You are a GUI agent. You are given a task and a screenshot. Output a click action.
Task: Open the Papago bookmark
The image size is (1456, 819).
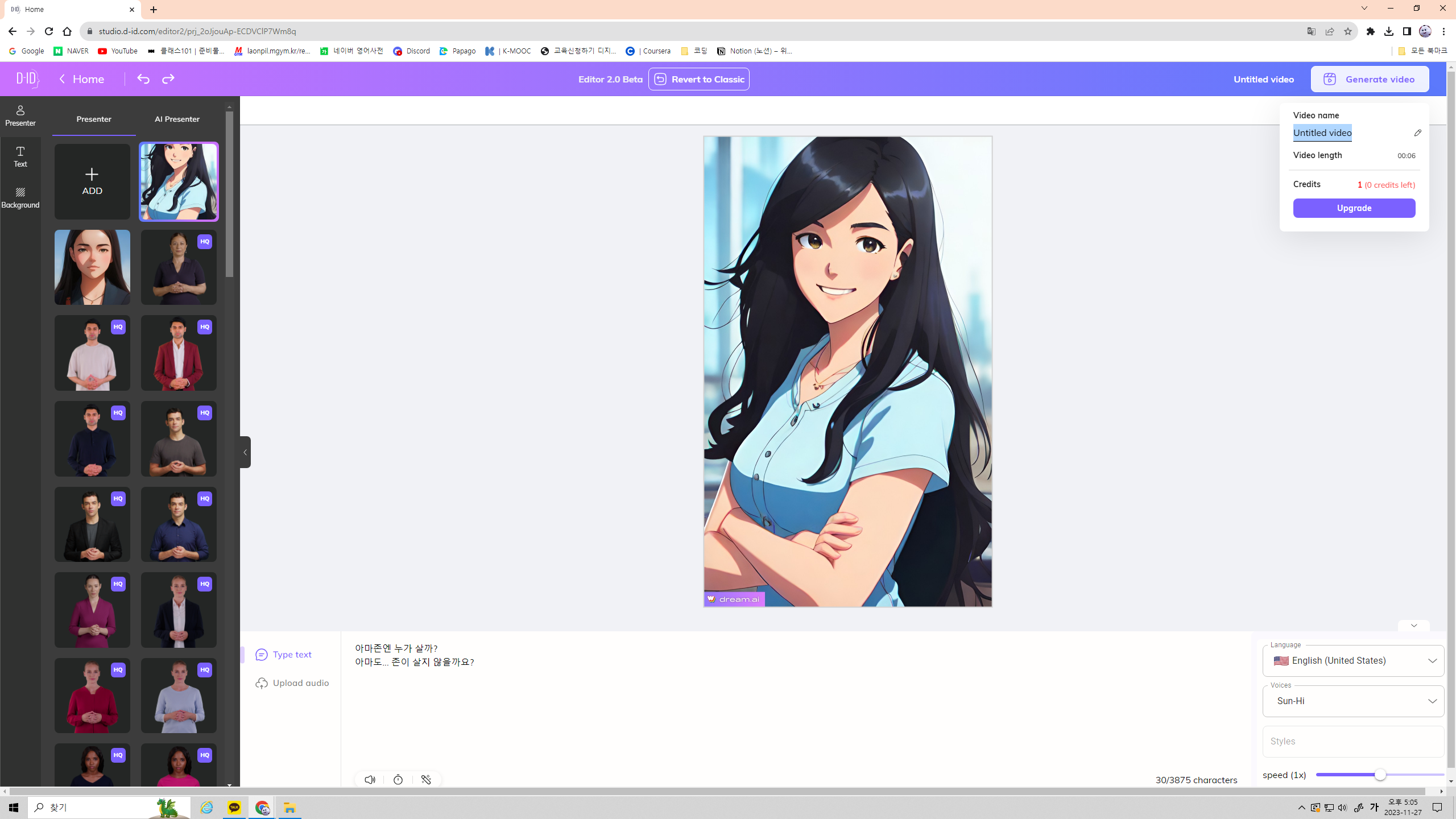click(x=457, y=51)
